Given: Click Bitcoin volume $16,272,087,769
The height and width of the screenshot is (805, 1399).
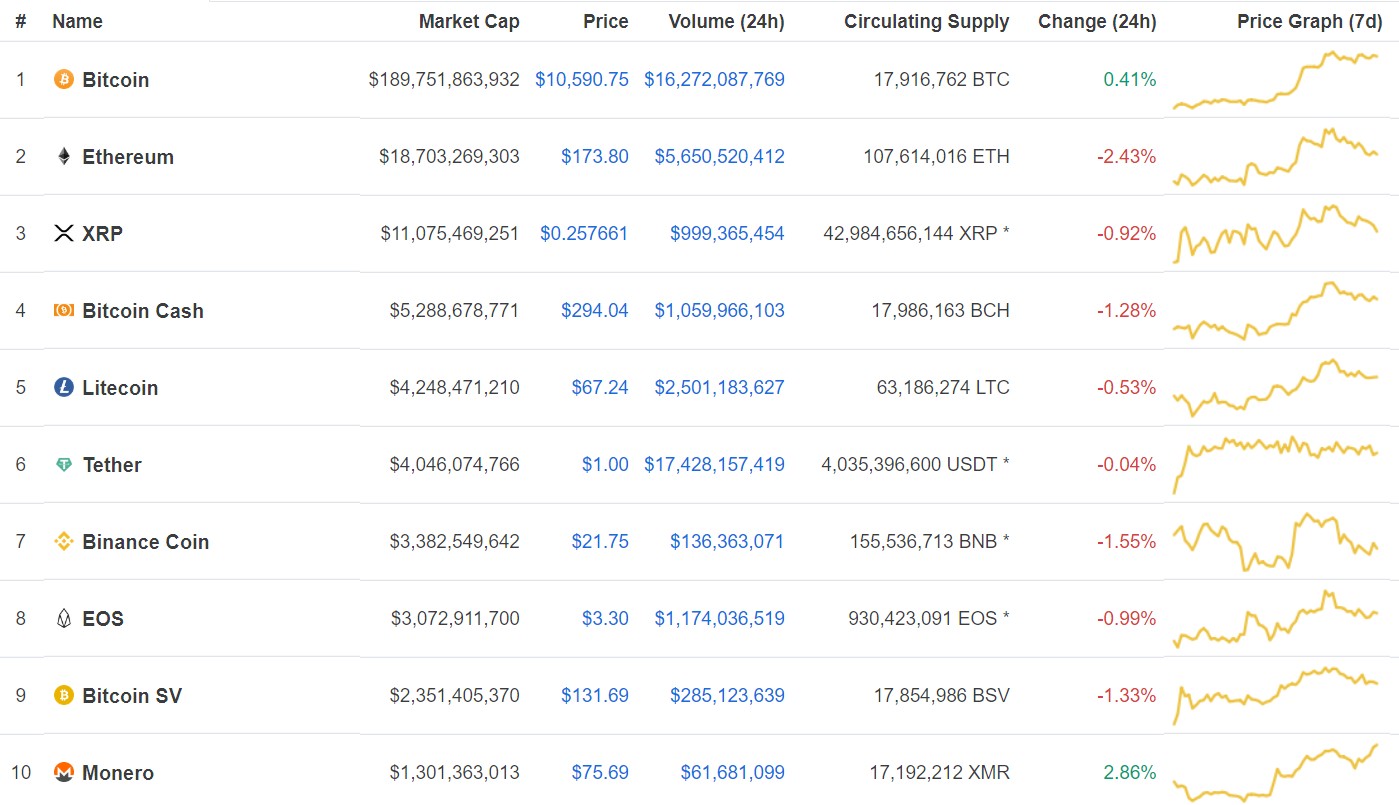Looking at the screenshot, I should [714, 79].
